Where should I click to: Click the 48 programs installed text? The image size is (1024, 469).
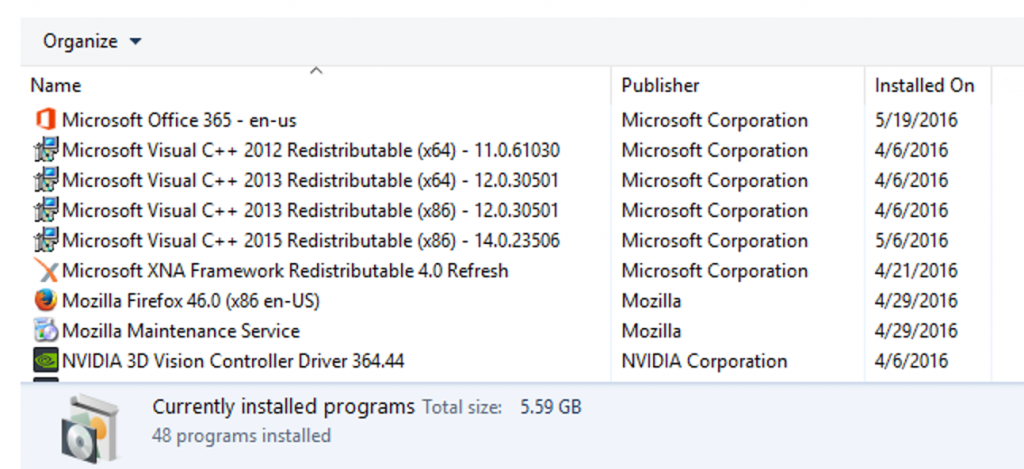[x=242, y=436]
